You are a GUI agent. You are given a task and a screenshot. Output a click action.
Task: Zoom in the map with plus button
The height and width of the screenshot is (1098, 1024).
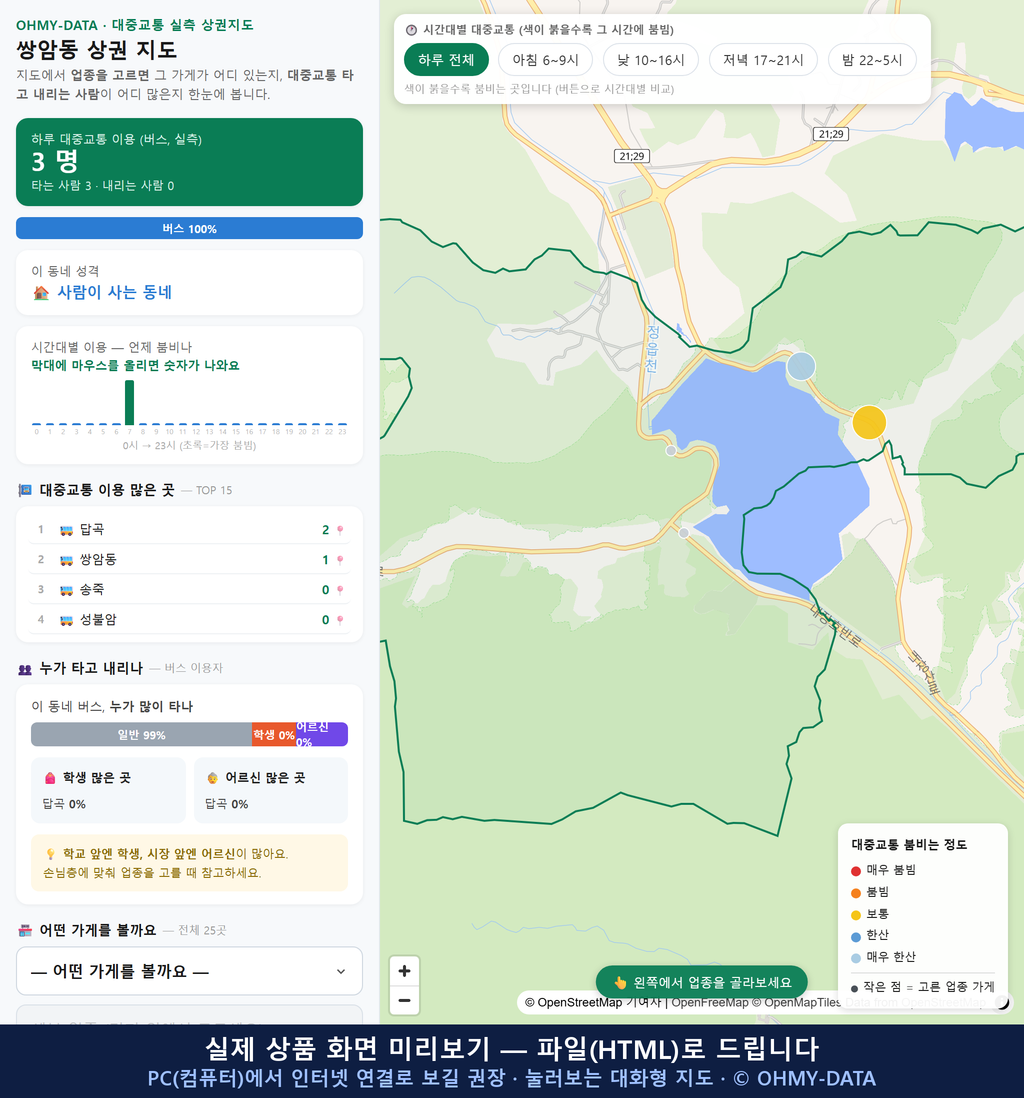point(404,971)
